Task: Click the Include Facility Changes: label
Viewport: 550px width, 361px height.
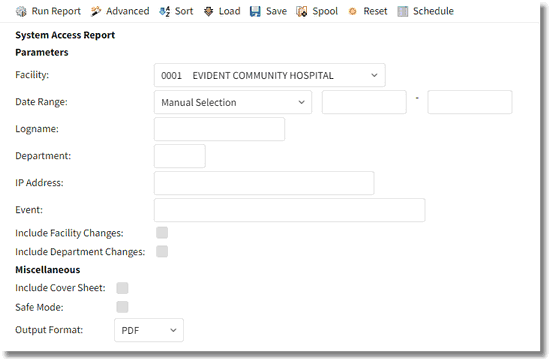Action: [x=69, y=233]
